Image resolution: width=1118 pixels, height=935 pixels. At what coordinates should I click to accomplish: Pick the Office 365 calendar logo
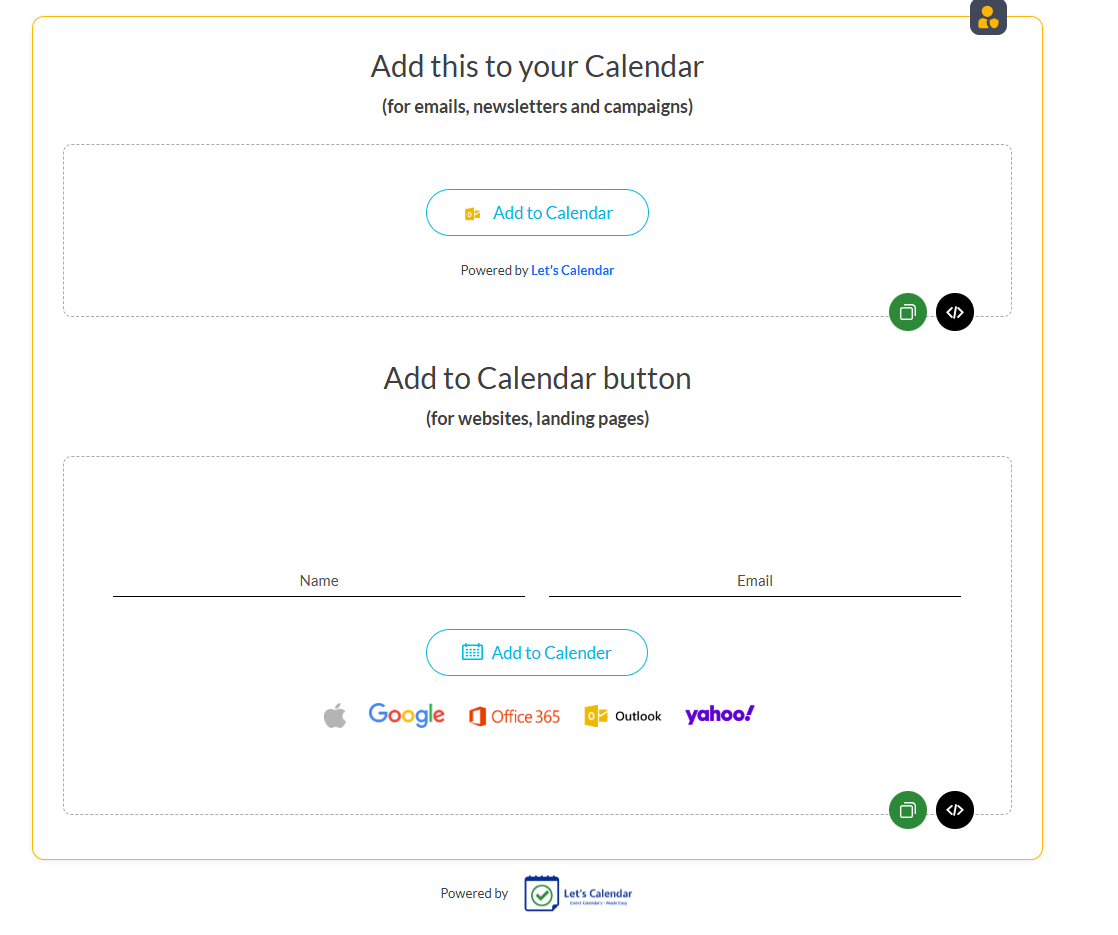click(x=514, y=716)
